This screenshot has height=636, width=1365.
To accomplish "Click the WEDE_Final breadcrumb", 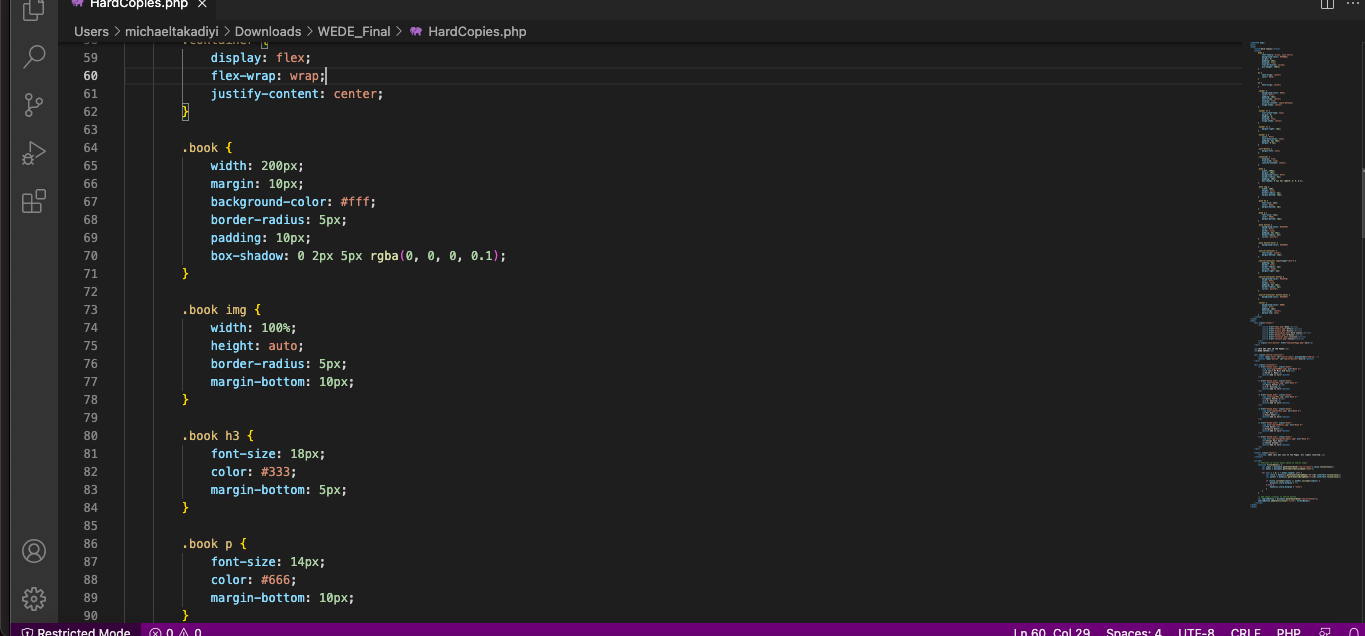I will coord(354,31).
